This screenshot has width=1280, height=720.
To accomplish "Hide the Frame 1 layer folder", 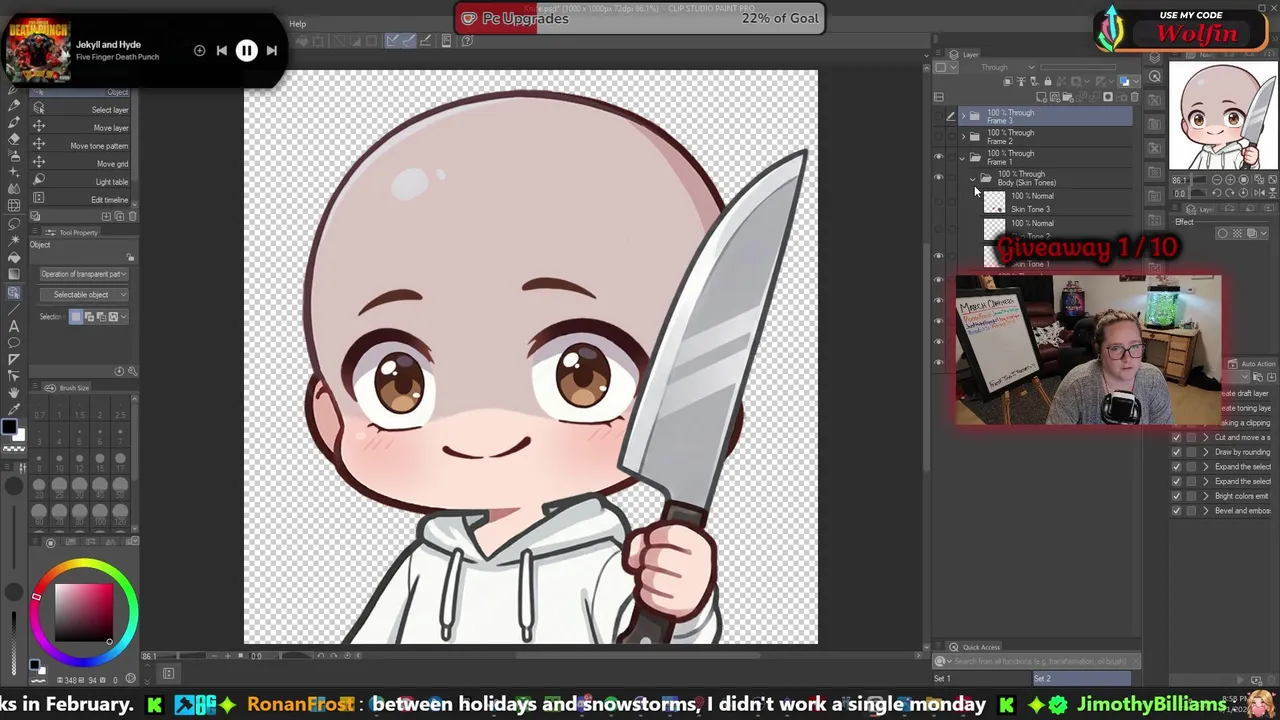I will pyautogui.click(x=938, y=157).
